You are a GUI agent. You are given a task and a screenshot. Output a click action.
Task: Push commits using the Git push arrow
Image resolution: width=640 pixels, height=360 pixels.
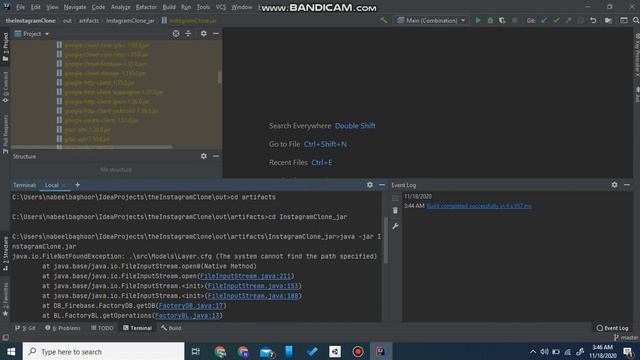[568, 20]
